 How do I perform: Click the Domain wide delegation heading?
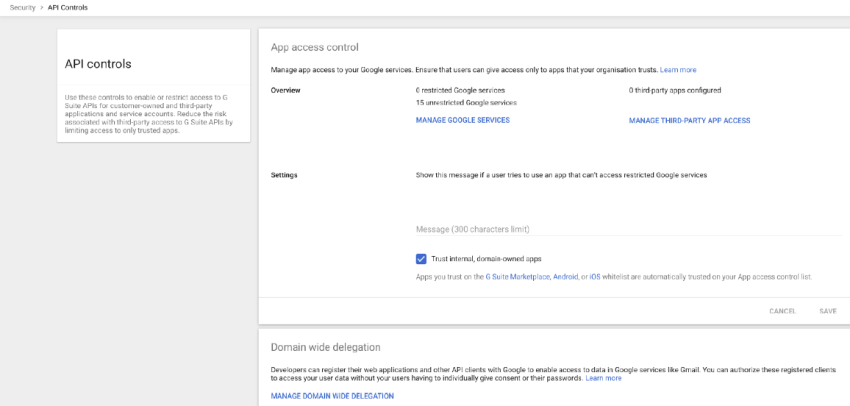(x=325, y=347)
